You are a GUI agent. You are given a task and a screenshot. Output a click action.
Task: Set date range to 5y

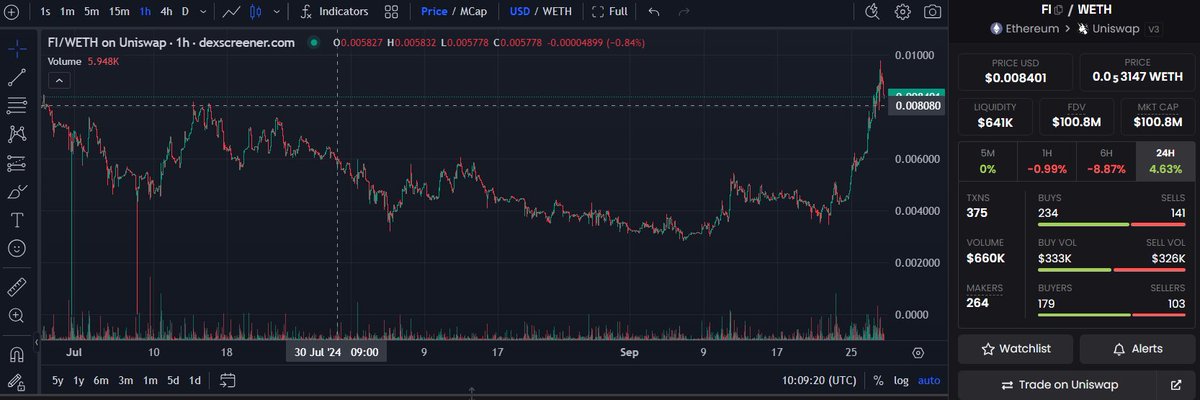(x=58, y=380)
